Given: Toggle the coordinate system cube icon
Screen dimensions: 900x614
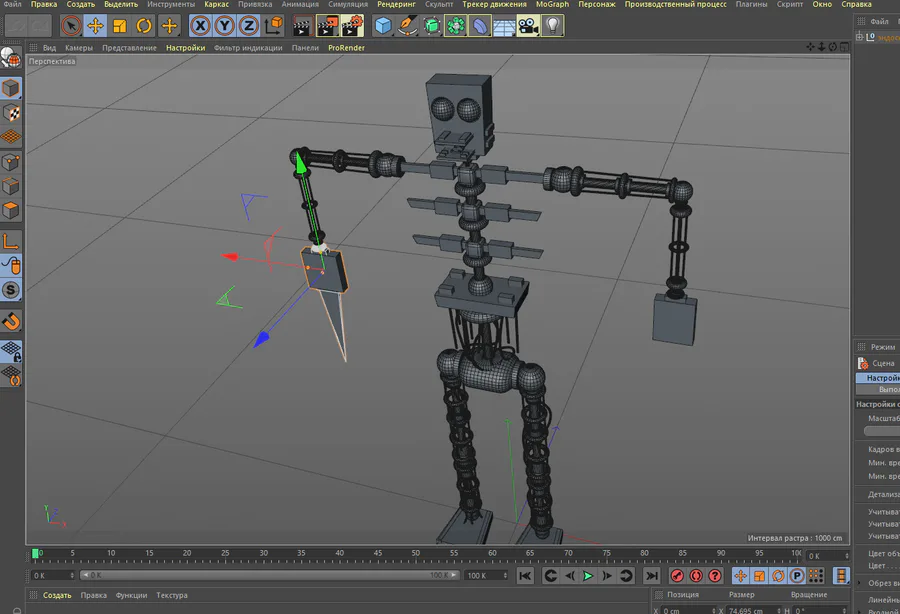Looking at the screenshot, I should 274,26.
